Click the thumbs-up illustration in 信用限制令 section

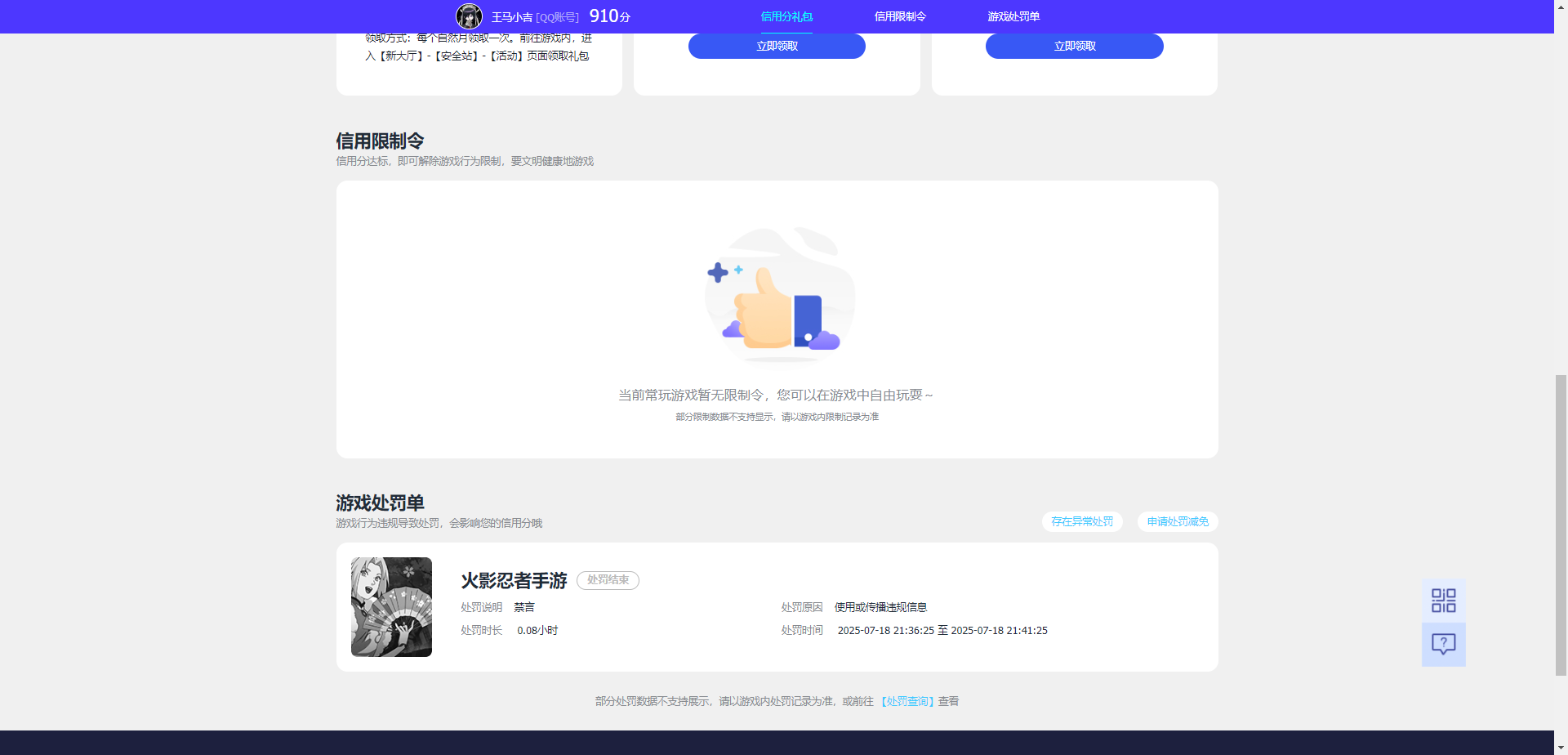click(x=777, y=296)
